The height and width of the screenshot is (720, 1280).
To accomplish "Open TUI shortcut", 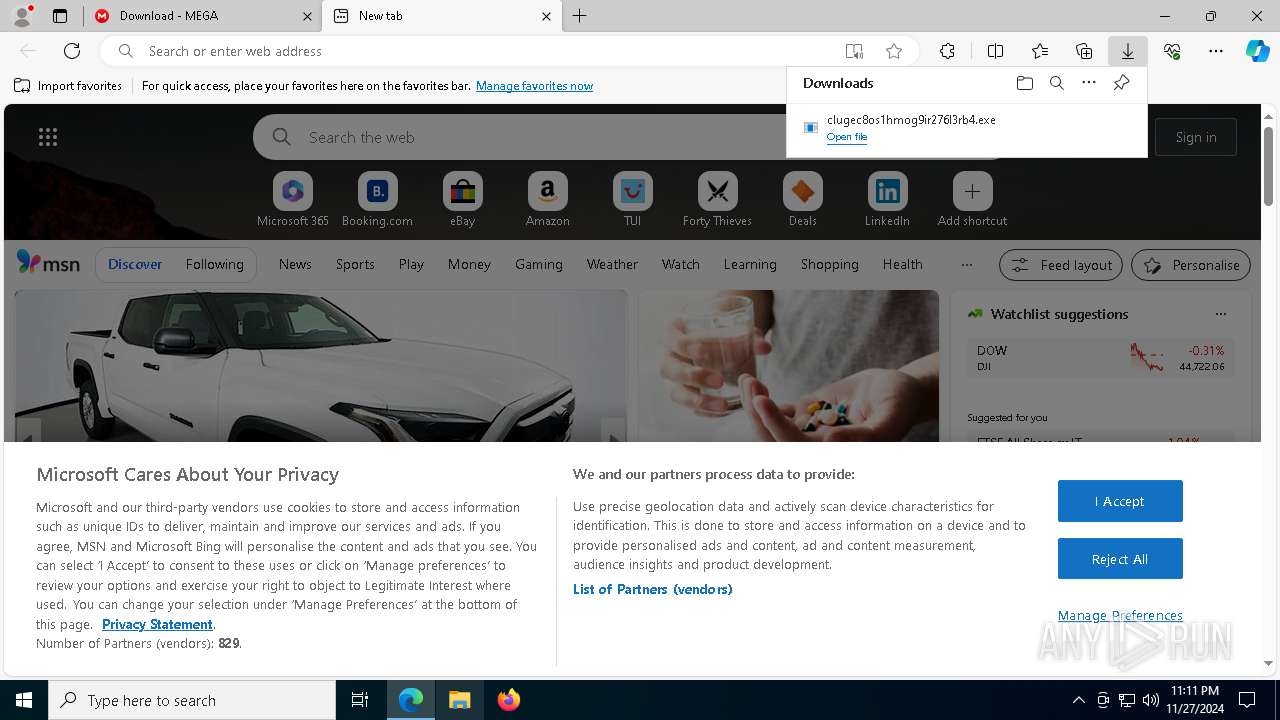I will pyautogui.click(x=632, y=200).
